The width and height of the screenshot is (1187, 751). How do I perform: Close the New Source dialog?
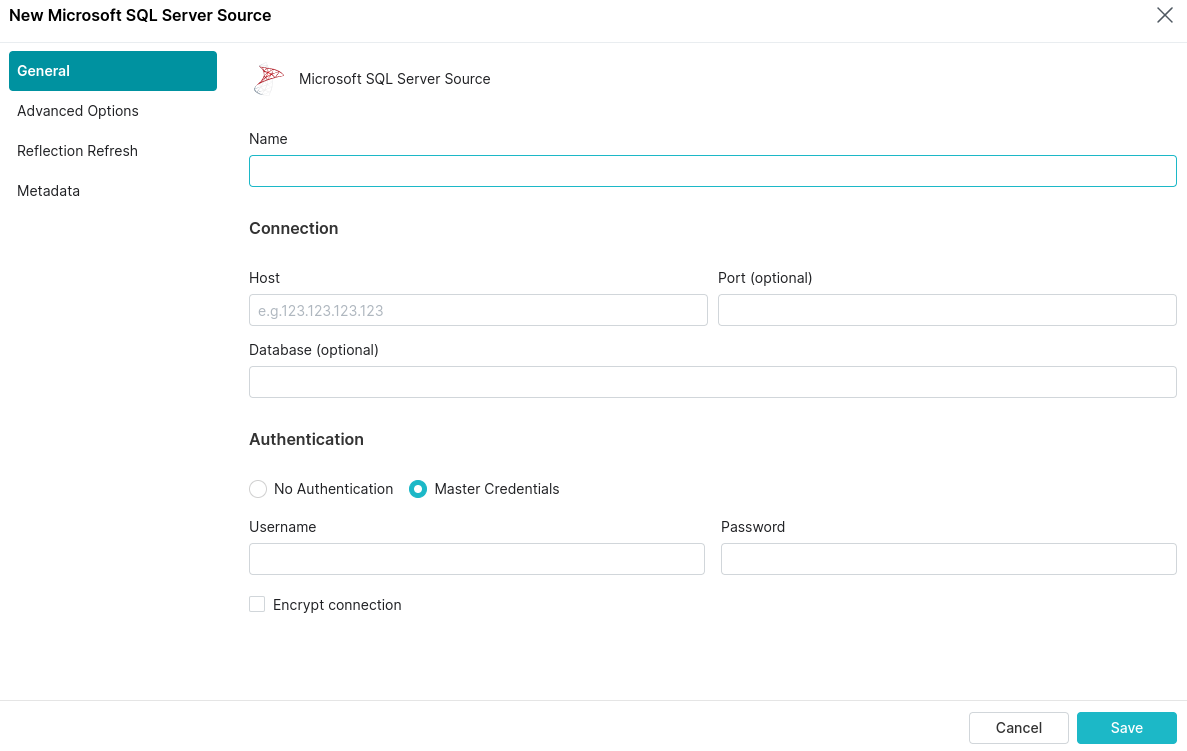[x=1164, y=15]
